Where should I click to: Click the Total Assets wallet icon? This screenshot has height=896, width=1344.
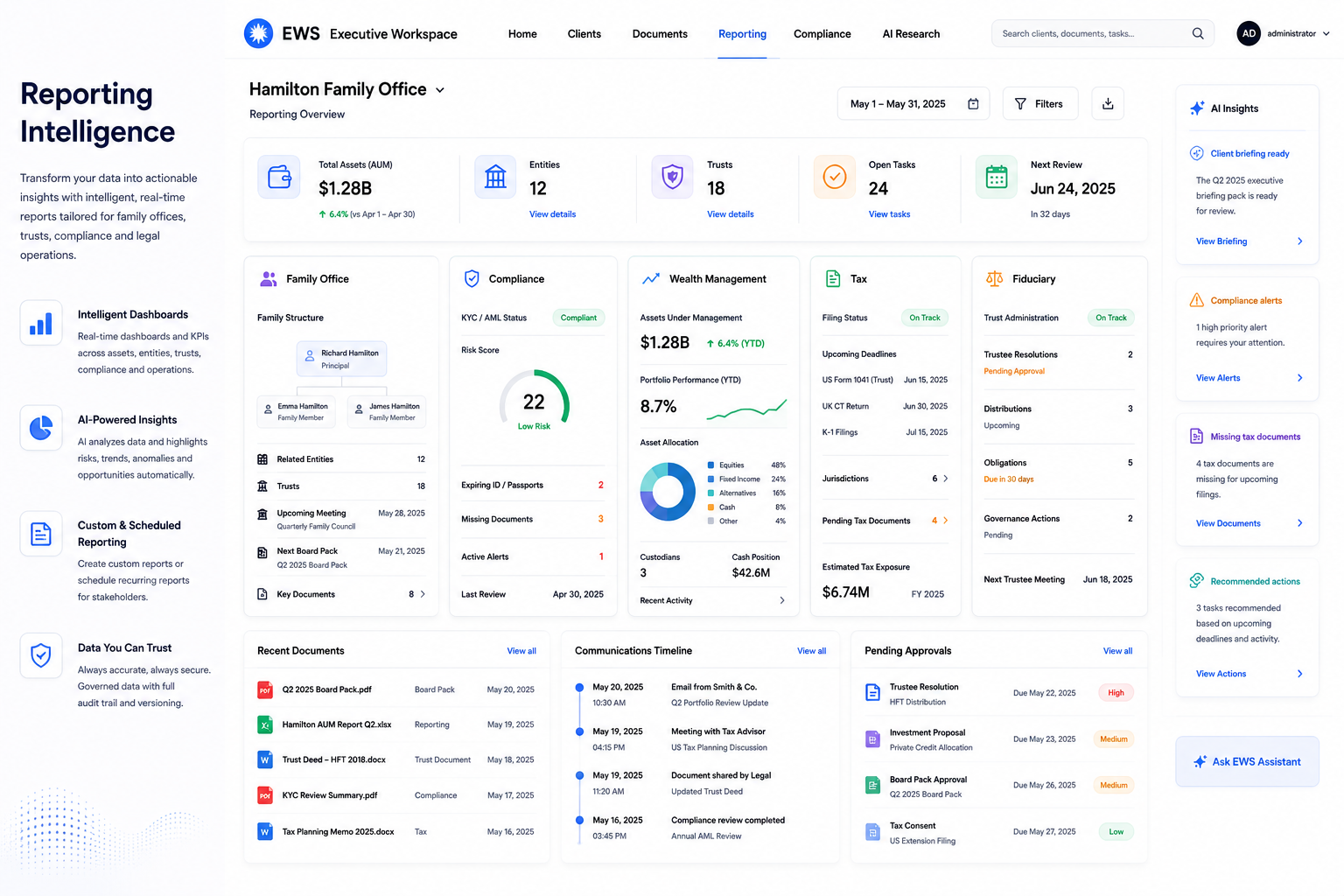[279, 177]
